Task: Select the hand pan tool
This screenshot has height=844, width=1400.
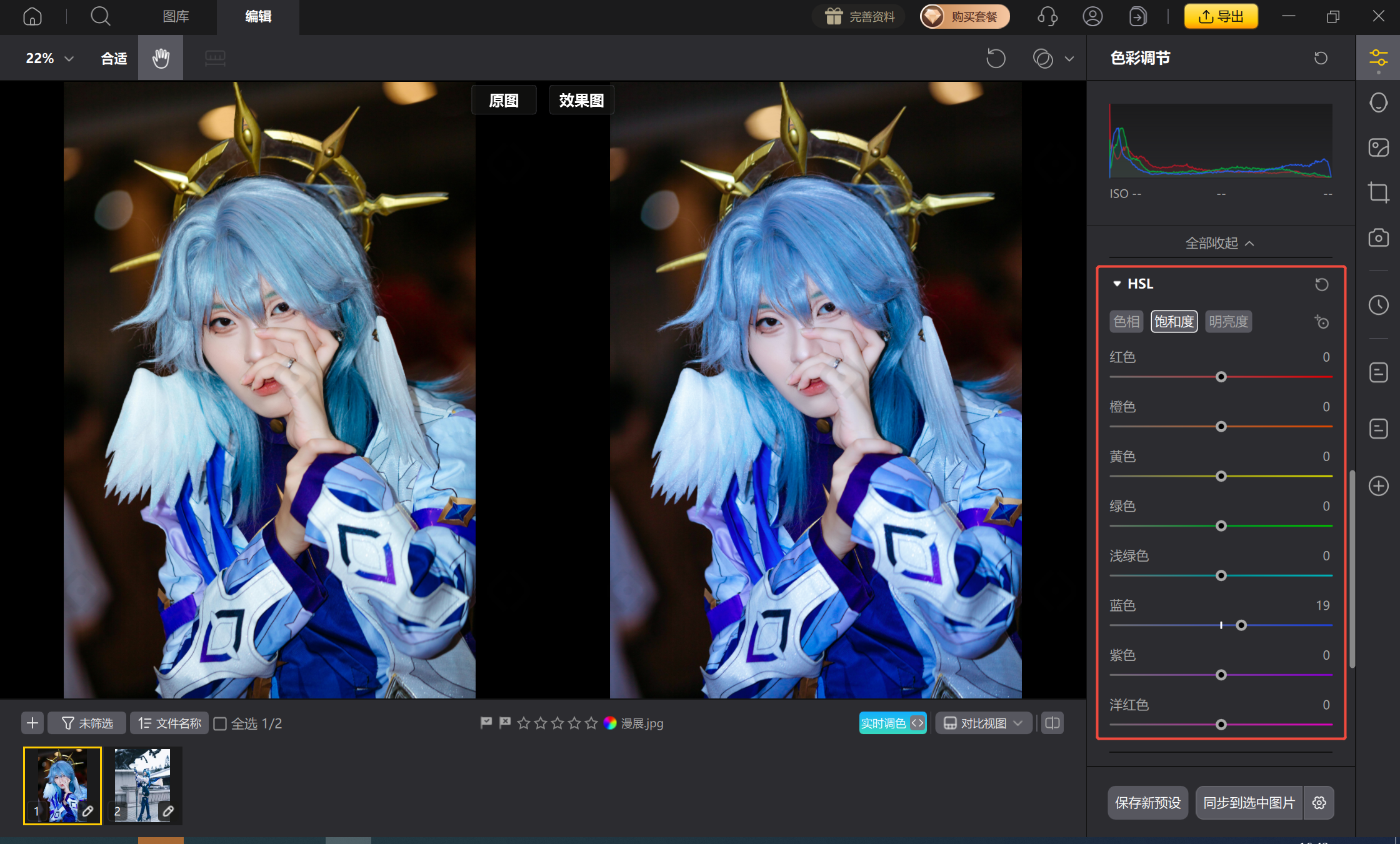Action: click(161, 58)
